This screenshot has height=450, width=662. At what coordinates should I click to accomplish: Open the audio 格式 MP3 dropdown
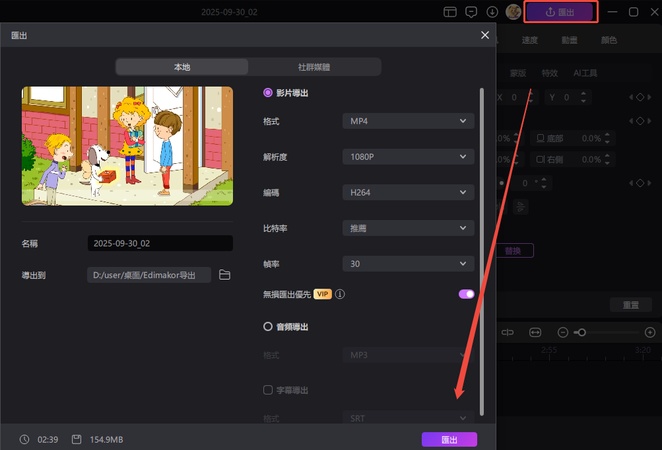click(x=408, y=355)
